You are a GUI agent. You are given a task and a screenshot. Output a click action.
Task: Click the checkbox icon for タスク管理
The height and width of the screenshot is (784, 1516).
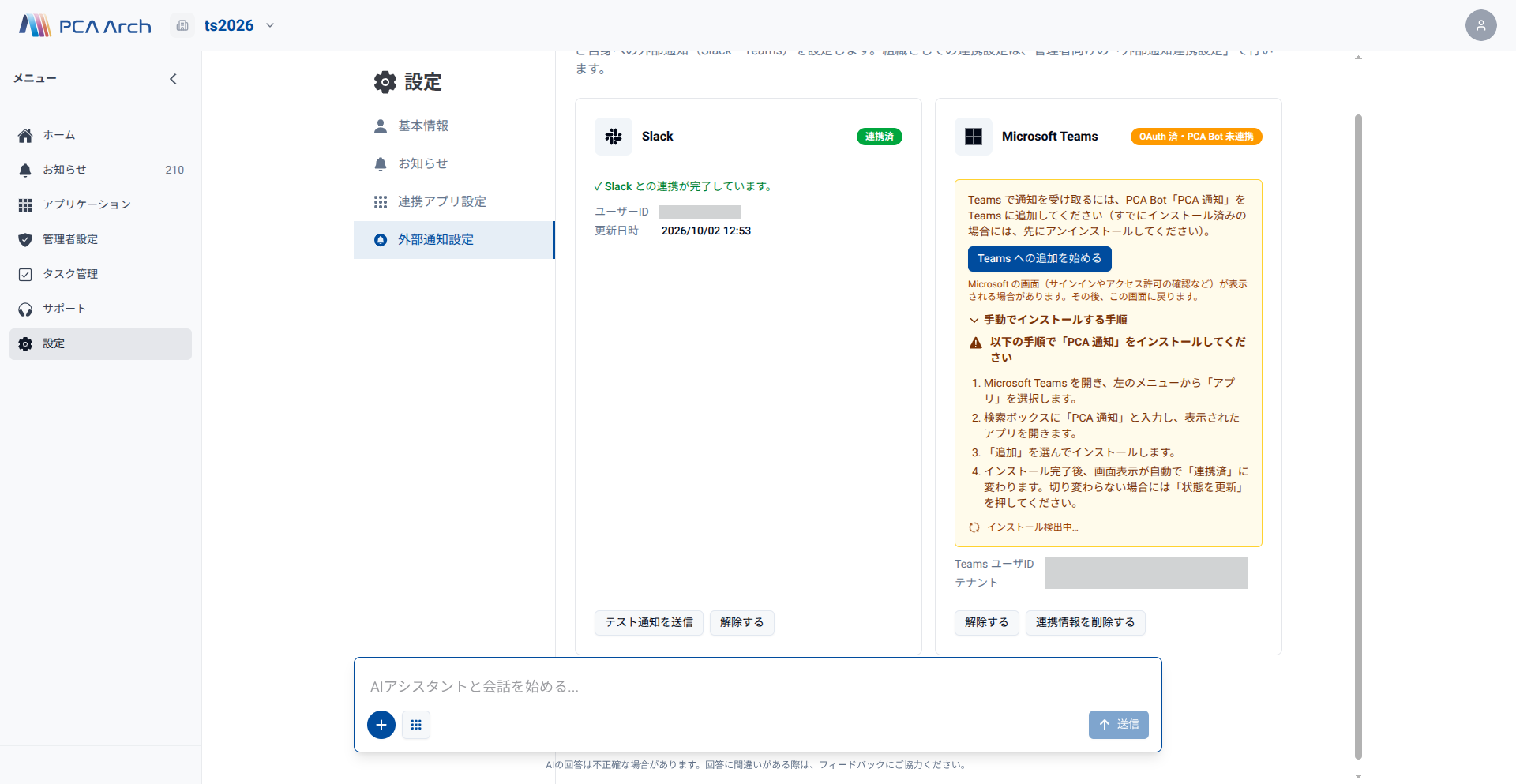click(25, 275)
